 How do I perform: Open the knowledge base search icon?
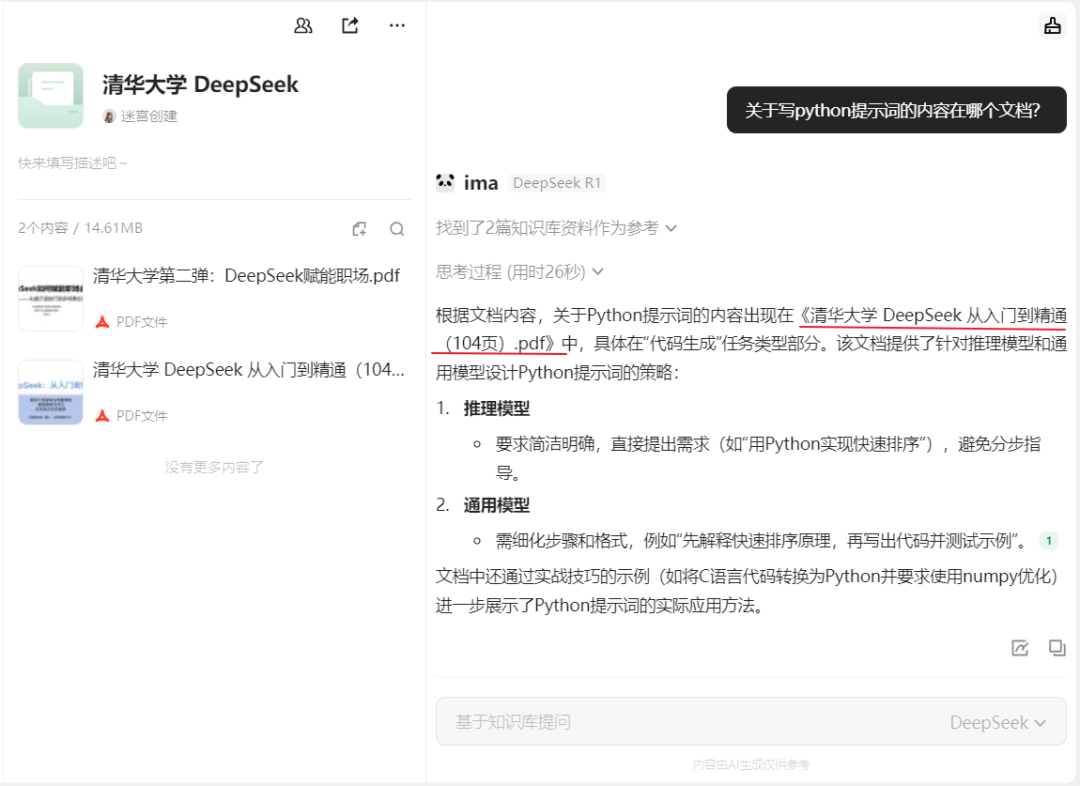coord(396,228)
